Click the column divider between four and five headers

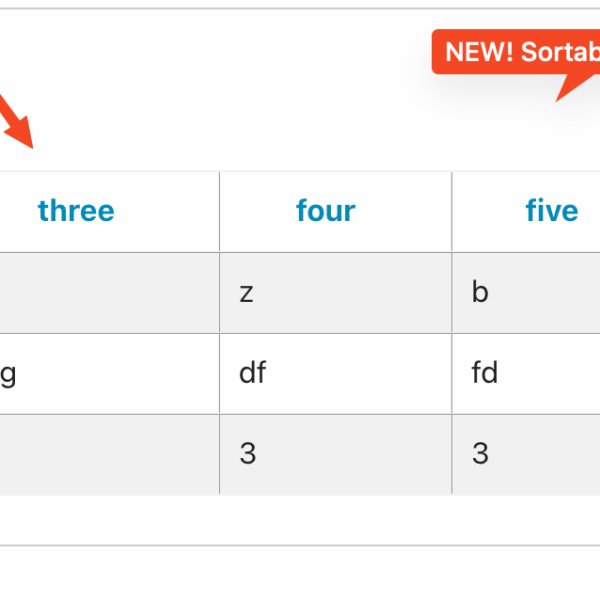(x=452, y=211)
